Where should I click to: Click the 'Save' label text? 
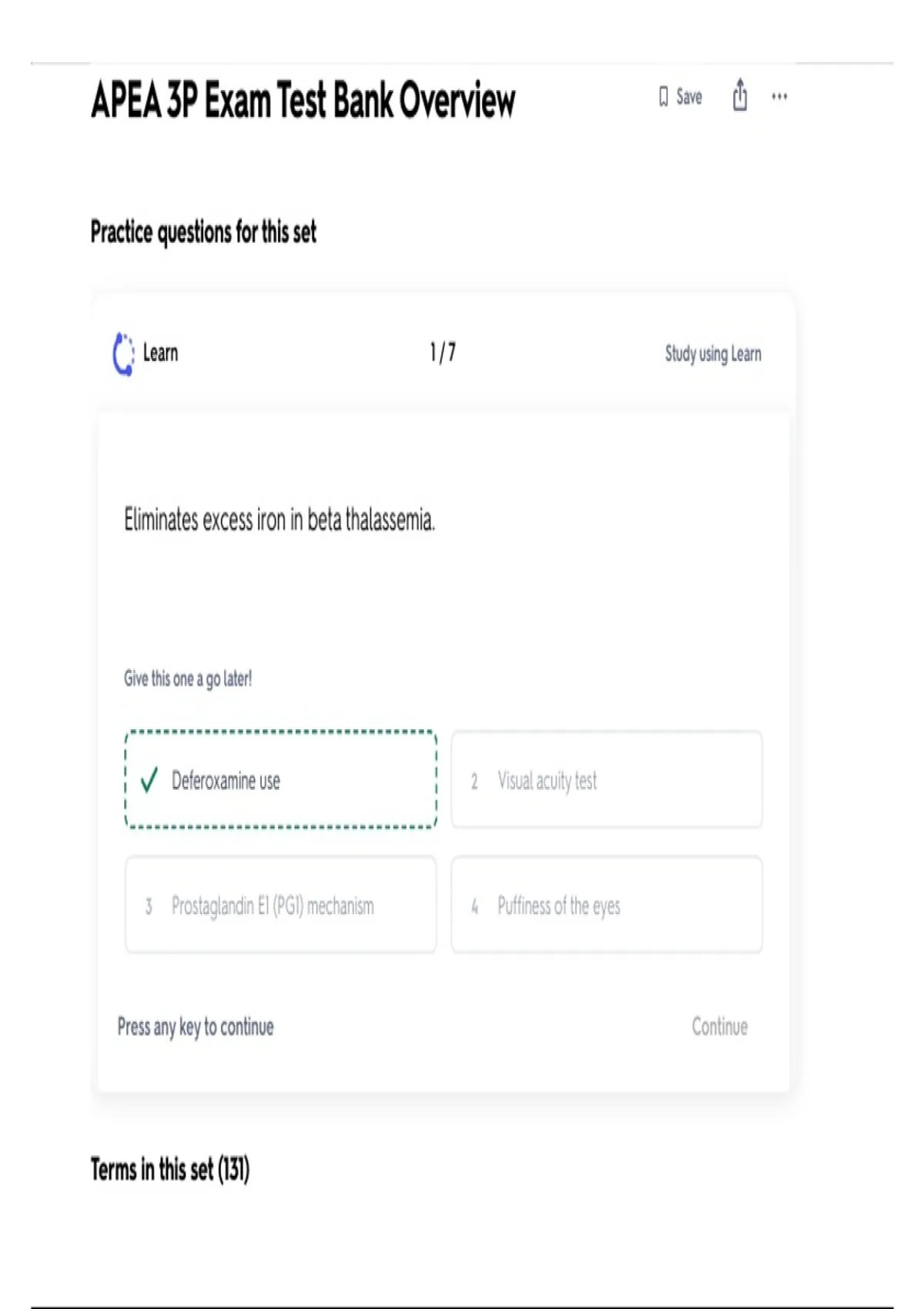[689, 97]
